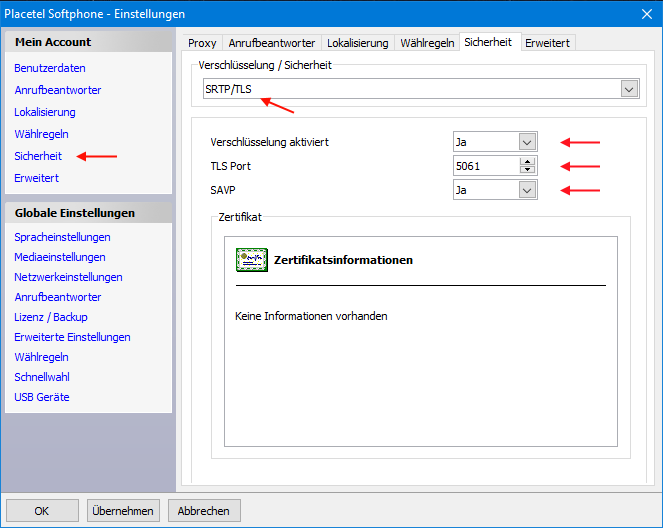
Task: Click the Übernehmen button
Action: point(123,511)
